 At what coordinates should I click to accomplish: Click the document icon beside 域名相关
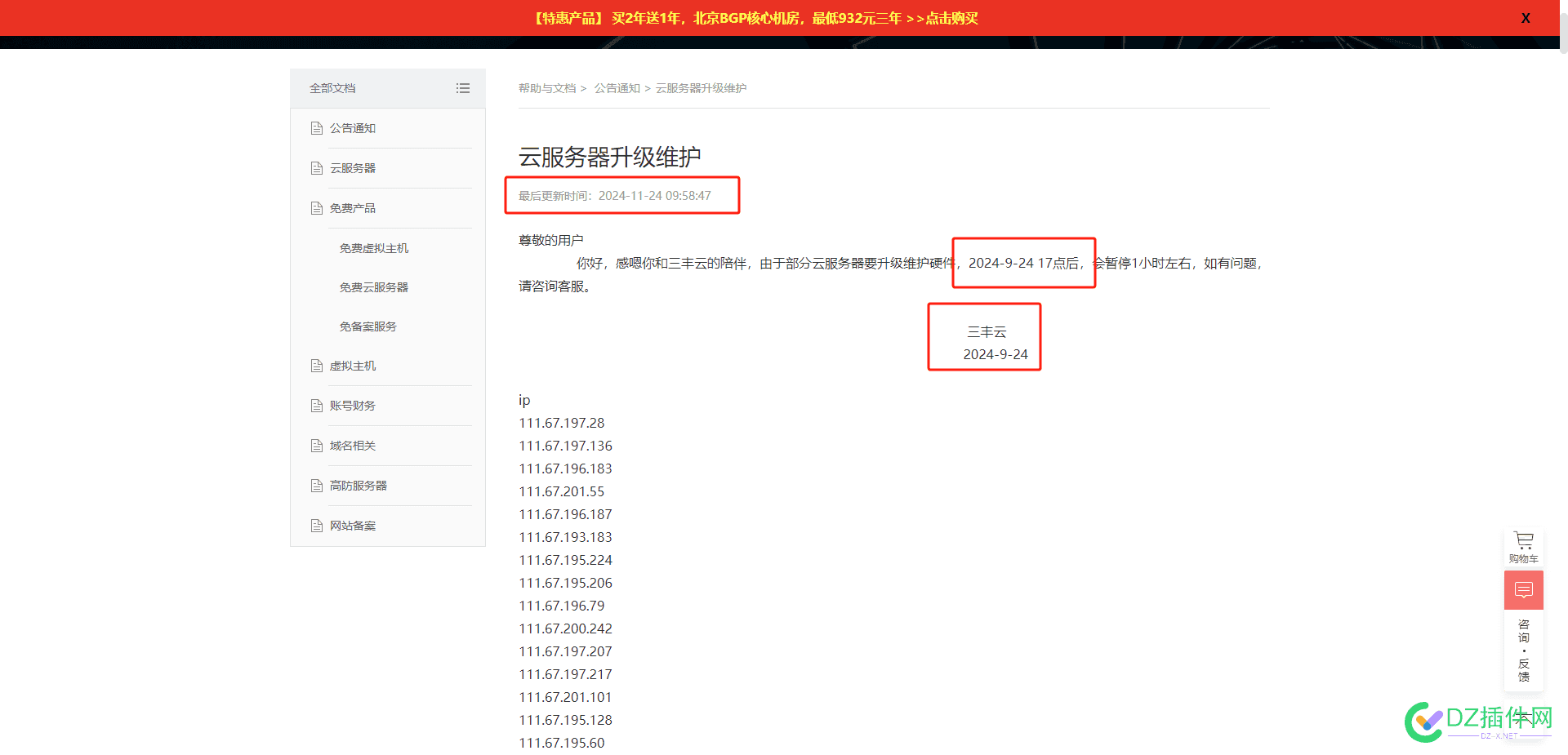tap(317, 446)
